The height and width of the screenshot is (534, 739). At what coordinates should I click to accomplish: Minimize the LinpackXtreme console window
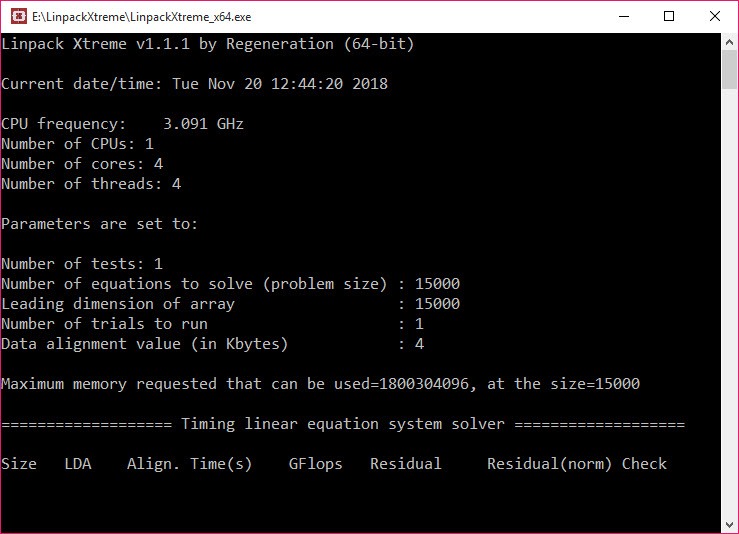(x=624, y=16)
